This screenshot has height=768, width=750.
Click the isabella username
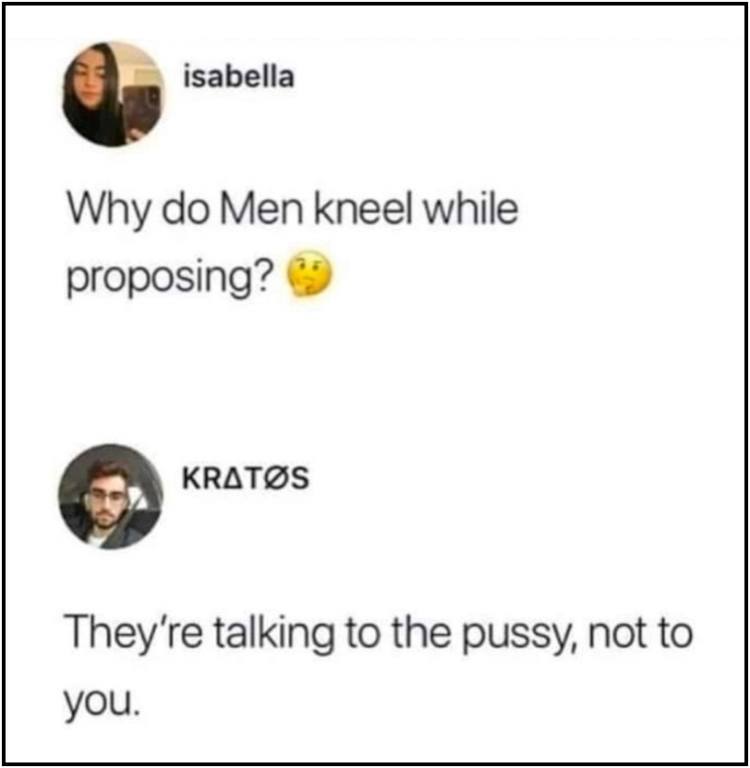point(239,76)
